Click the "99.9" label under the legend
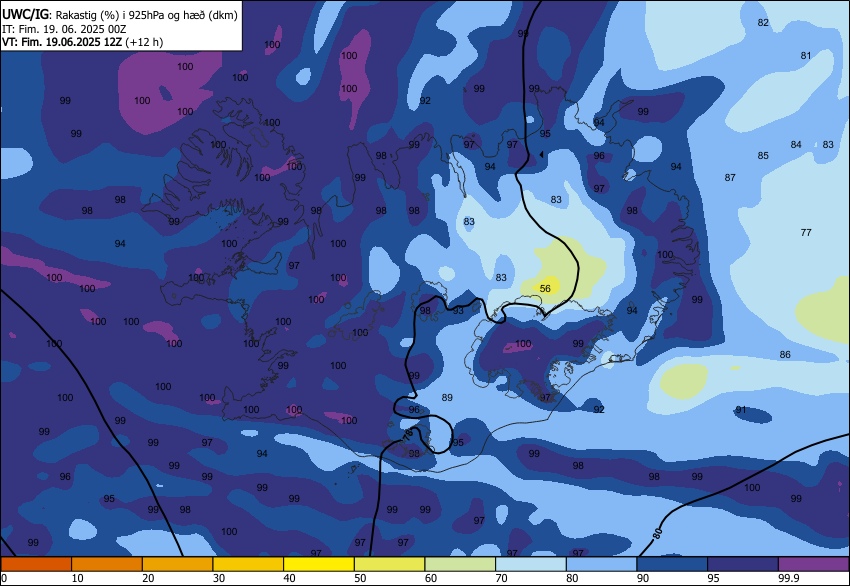This screenshot has width=850, height=586. tap(789, 578)
